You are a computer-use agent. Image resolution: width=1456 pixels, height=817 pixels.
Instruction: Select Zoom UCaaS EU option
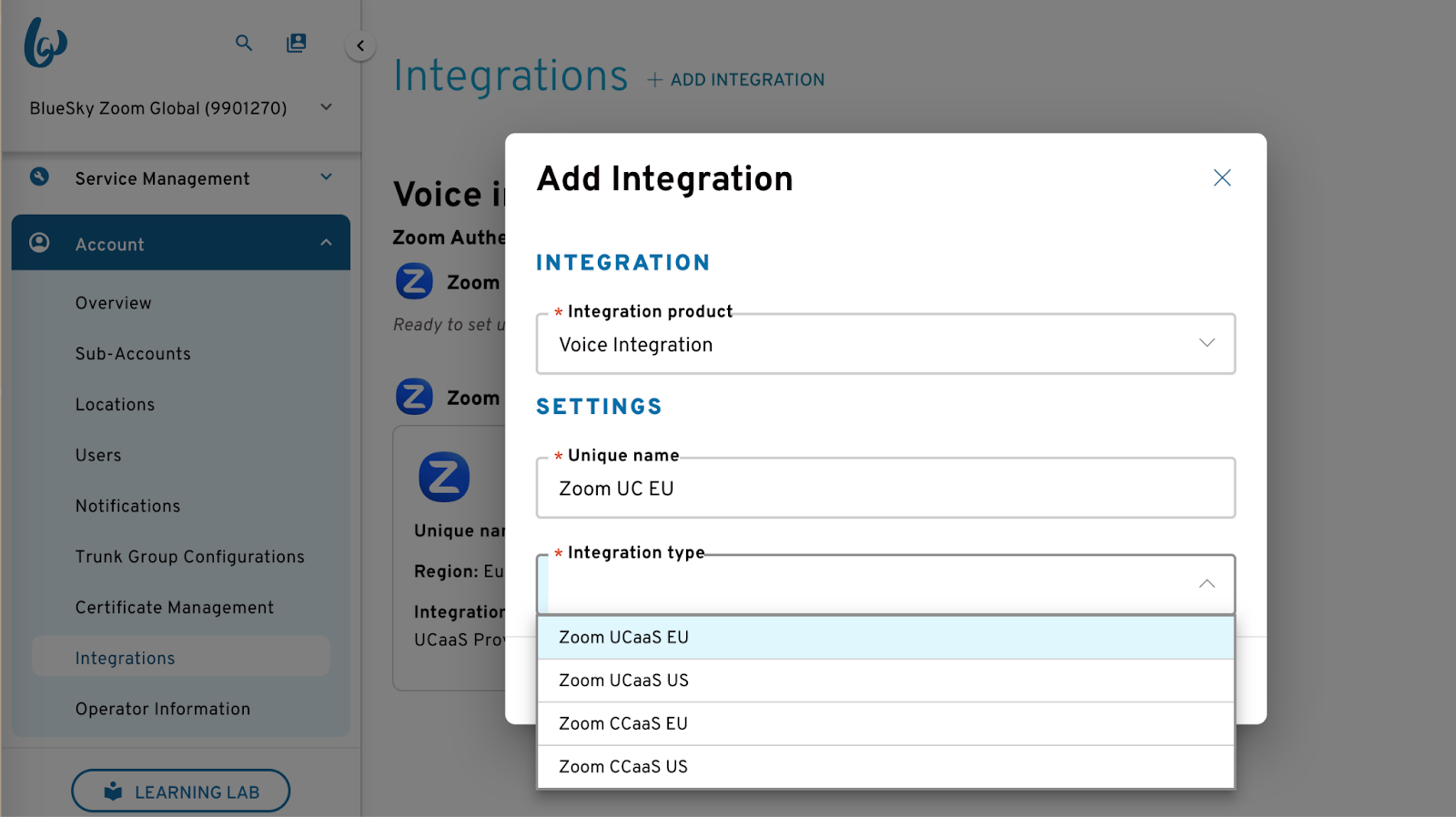point(885,638)
